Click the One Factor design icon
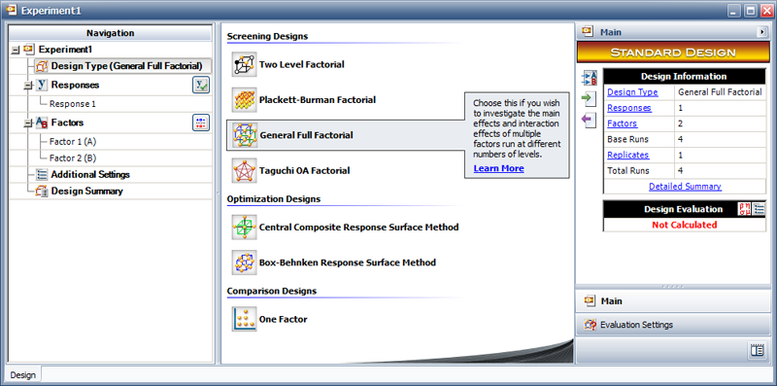The width and height of the screenshot is (777, 386). (x=244, y=319)
